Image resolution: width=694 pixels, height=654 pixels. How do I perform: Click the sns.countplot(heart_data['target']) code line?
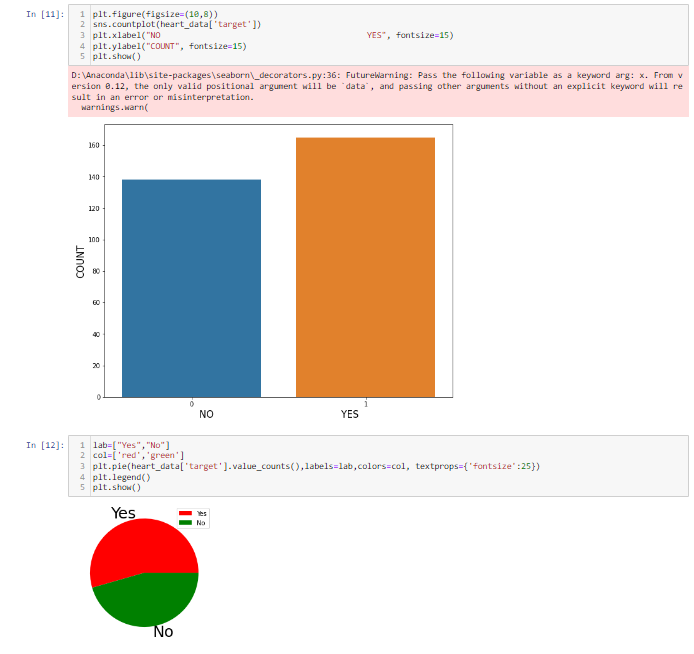pos(177,24)
